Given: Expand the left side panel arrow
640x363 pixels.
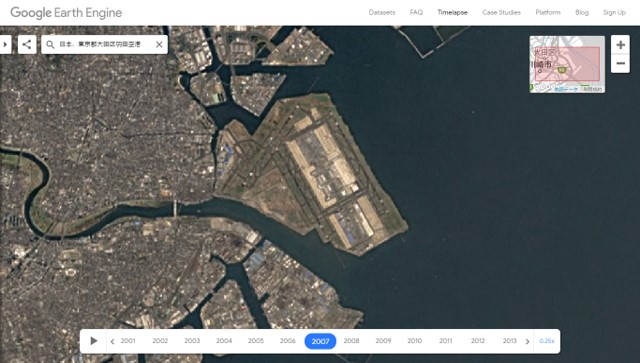Looking at the screenshot, I should 5,44.
